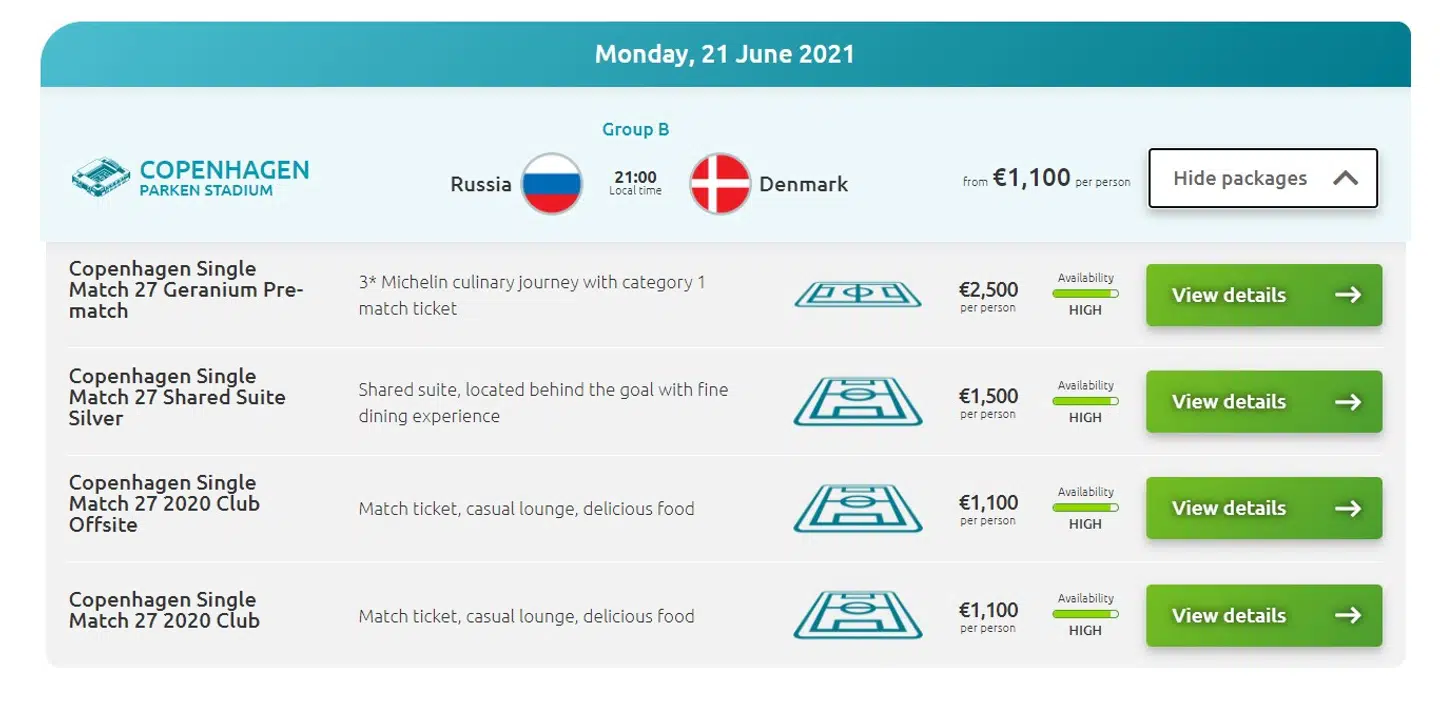View details for the 2020 Club package

tap(1263, 615)
